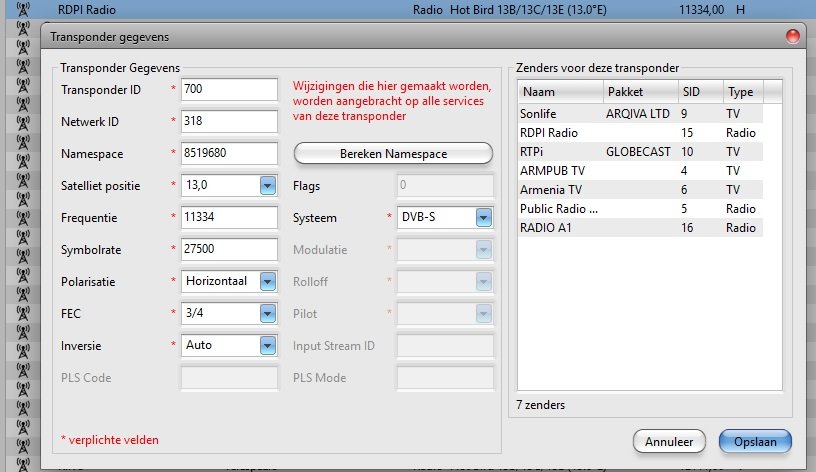Viewport: 816px width, 472px height.
Task: Select the Symbolrate text field
Action: pyautogui.click(x=228, y=250)
